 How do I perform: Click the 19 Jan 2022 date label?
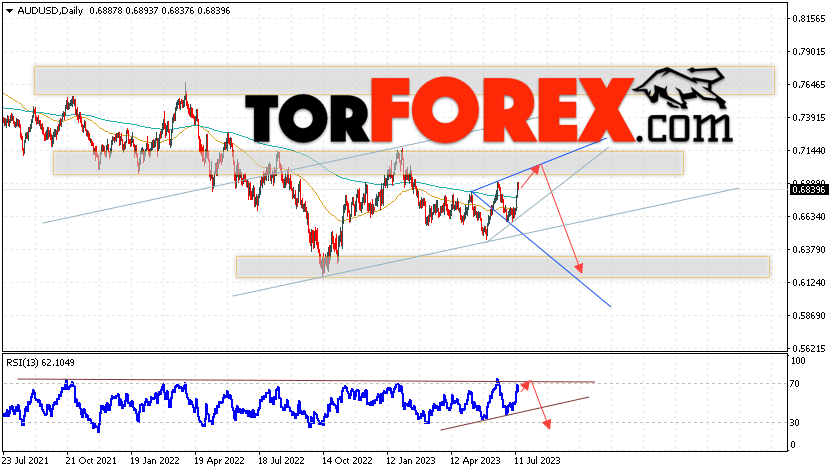(x=155, y=460)
